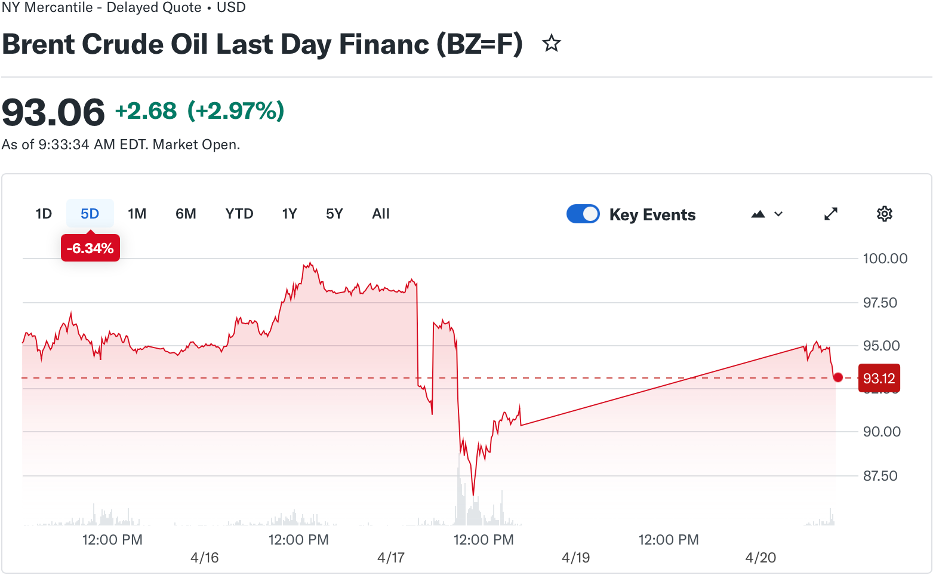This screenshot has width=936, height=578.
Task: Show the All time range
Action: click(x=380, y=214)
